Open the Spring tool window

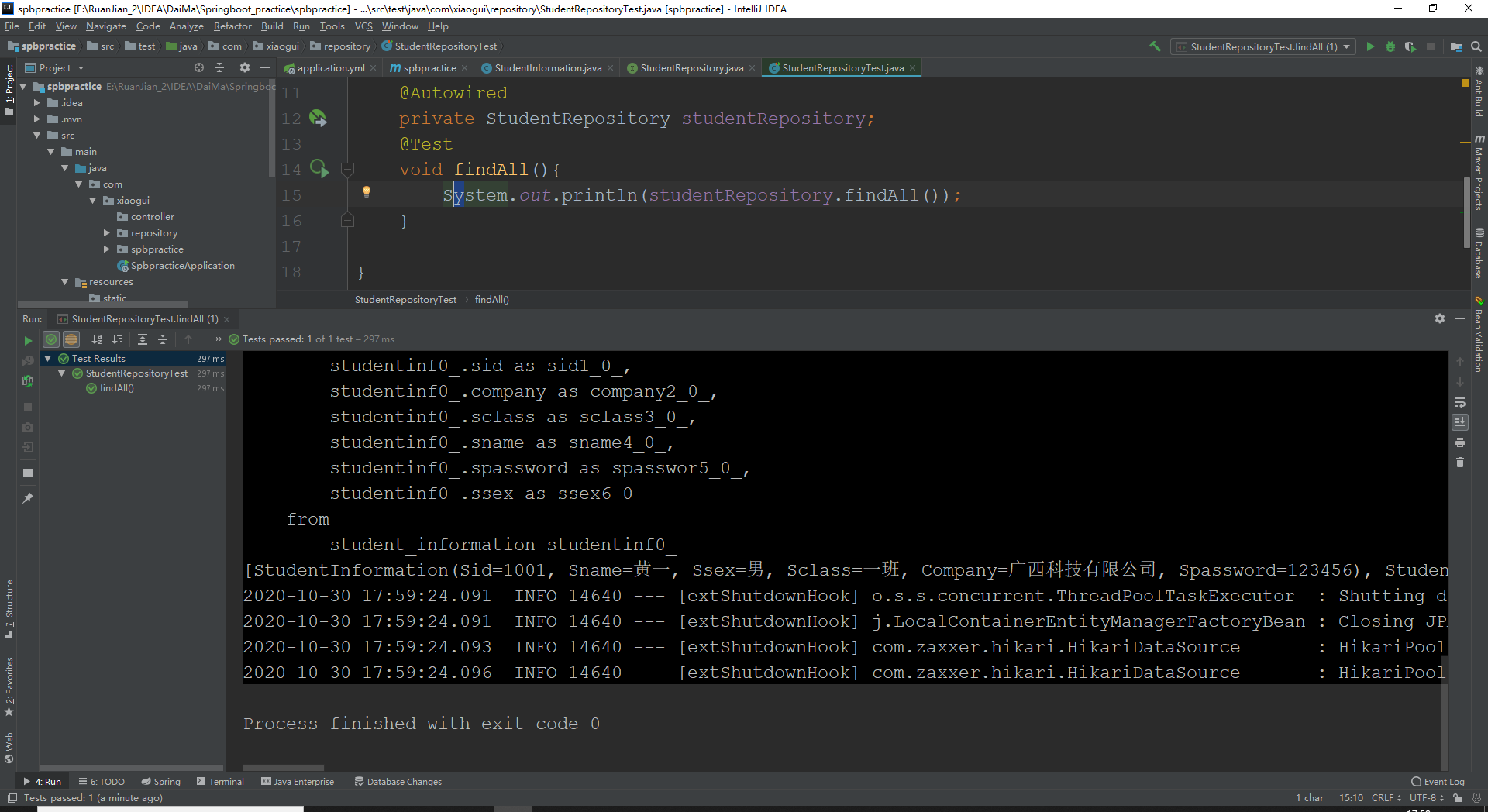(x=161, y=782)
